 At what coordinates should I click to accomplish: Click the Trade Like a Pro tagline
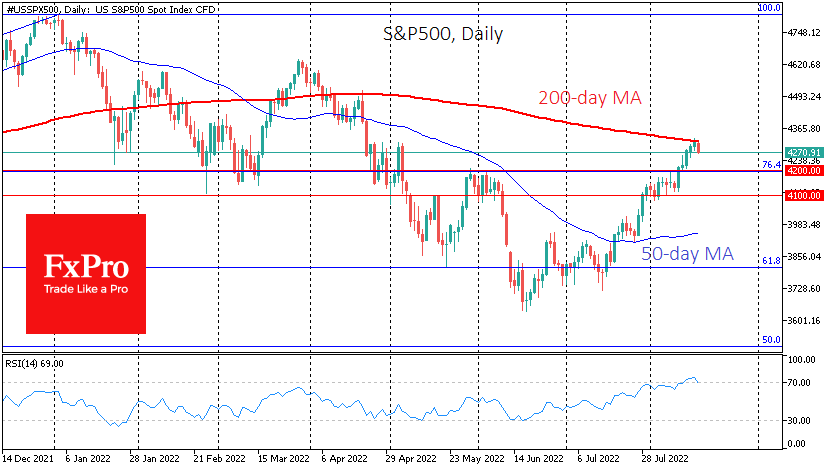(x=85, y=288)
